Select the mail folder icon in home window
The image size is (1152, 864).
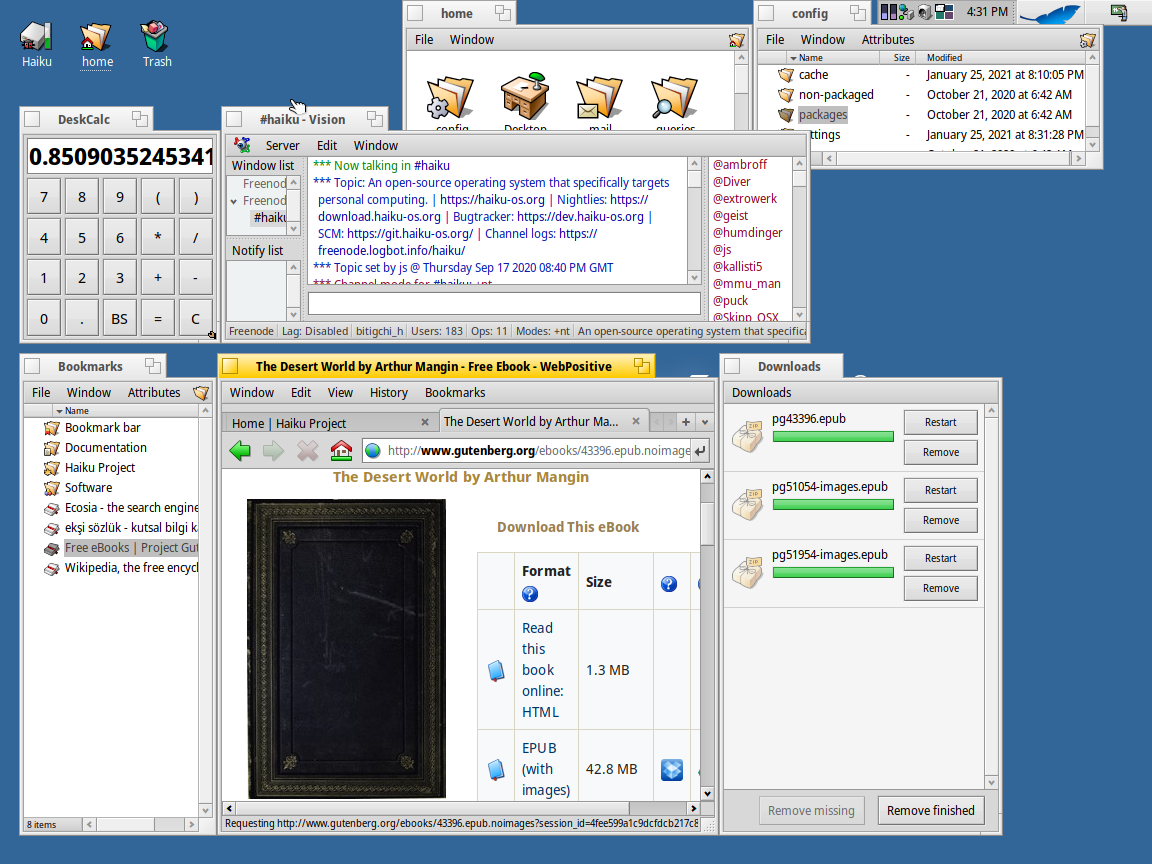600,98
